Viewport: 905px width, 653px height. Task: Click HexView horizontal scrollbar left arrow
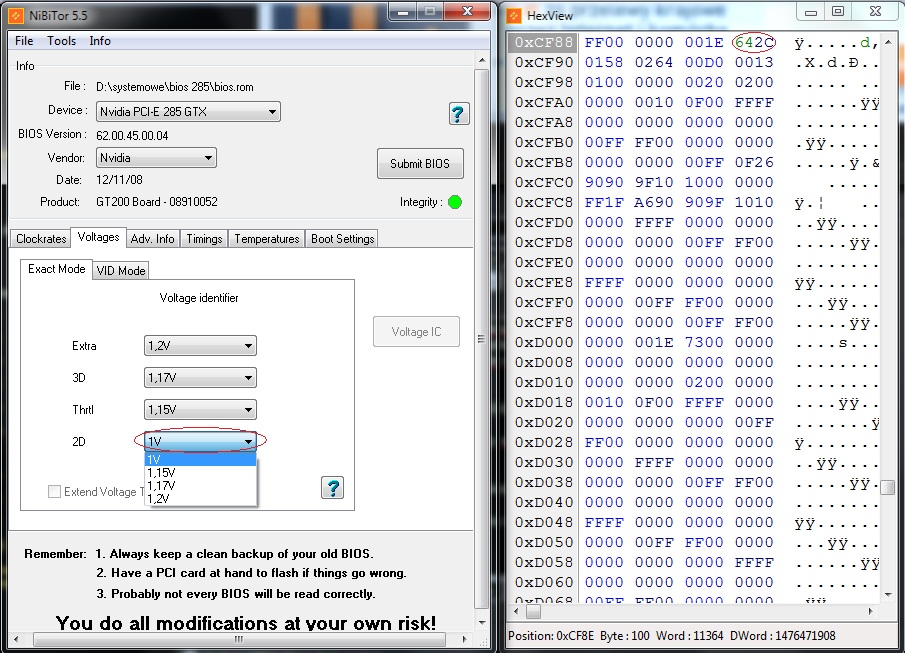[517, 611]
